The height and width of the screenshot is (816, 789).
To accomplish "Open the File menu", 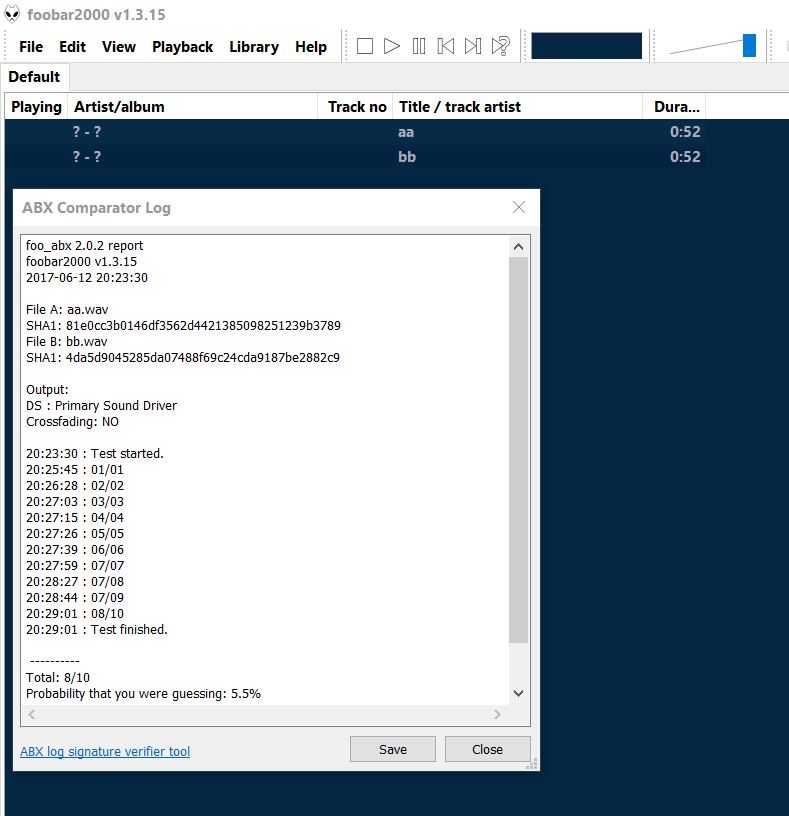I will pos(31,47).
